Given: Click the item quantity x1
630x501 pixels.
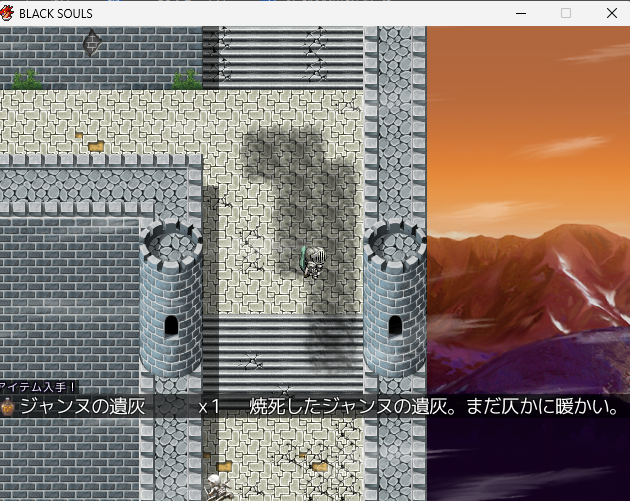Looking at the screenshot, I should [x=209, y=407].
